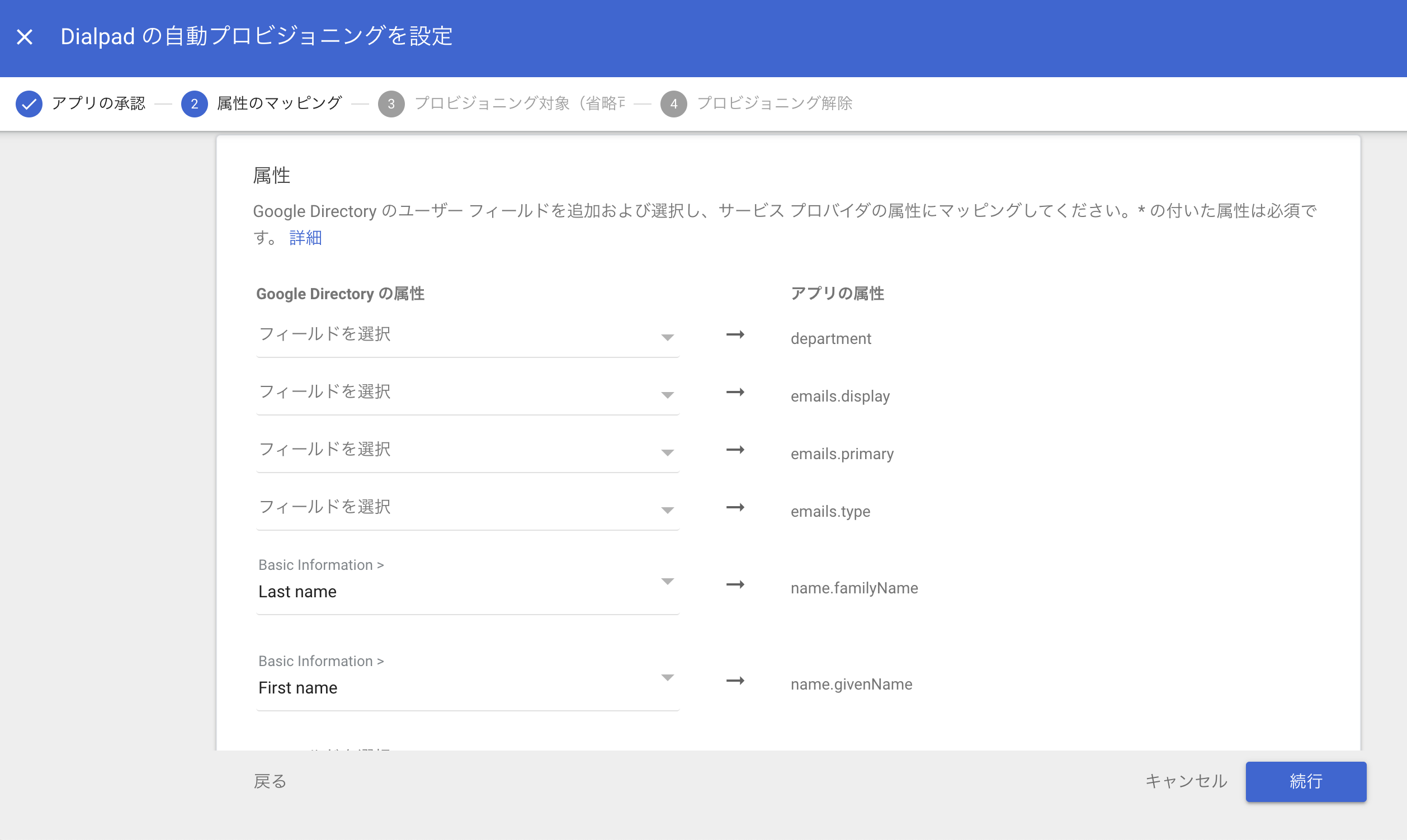Click dropdown arrow in name.familyName row
This screenshot has height=840, width=1407.
click(x=667, y=581)
